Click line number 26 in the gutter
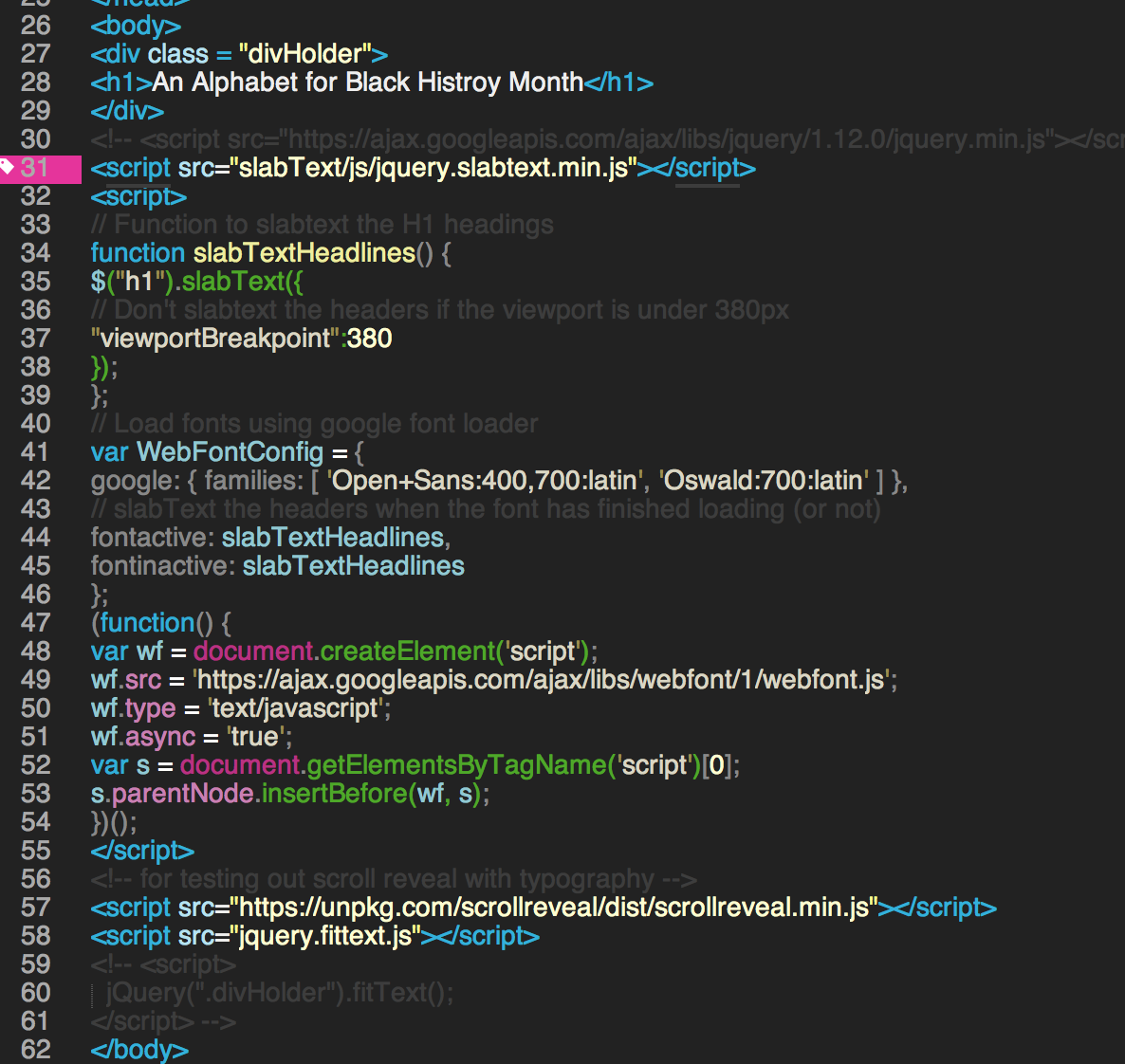The image size is (1125, 1064). coord(36,26)
